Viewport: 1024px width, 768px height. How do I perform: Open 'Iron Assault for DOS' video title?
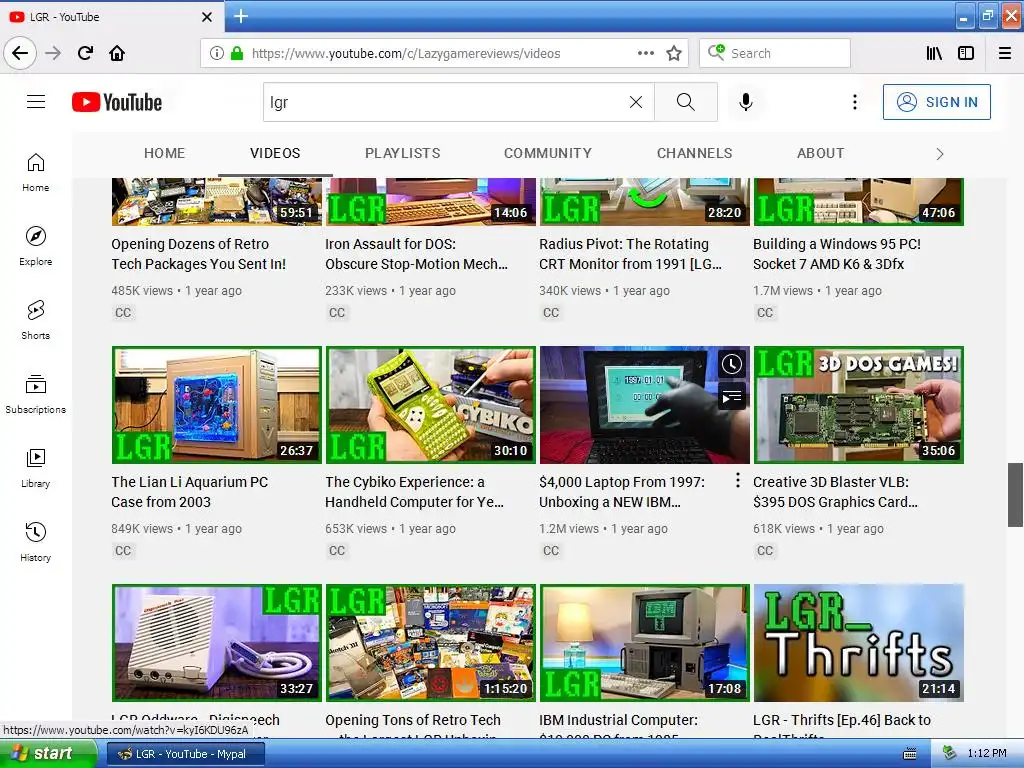pos(417,254)
